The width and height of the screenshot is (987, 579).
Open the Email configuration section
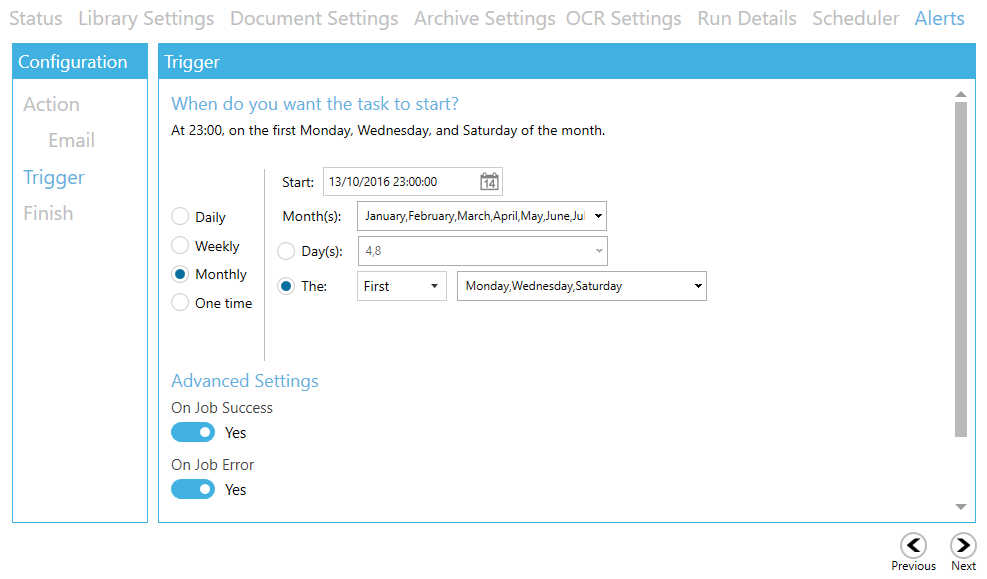pos(71,140)
